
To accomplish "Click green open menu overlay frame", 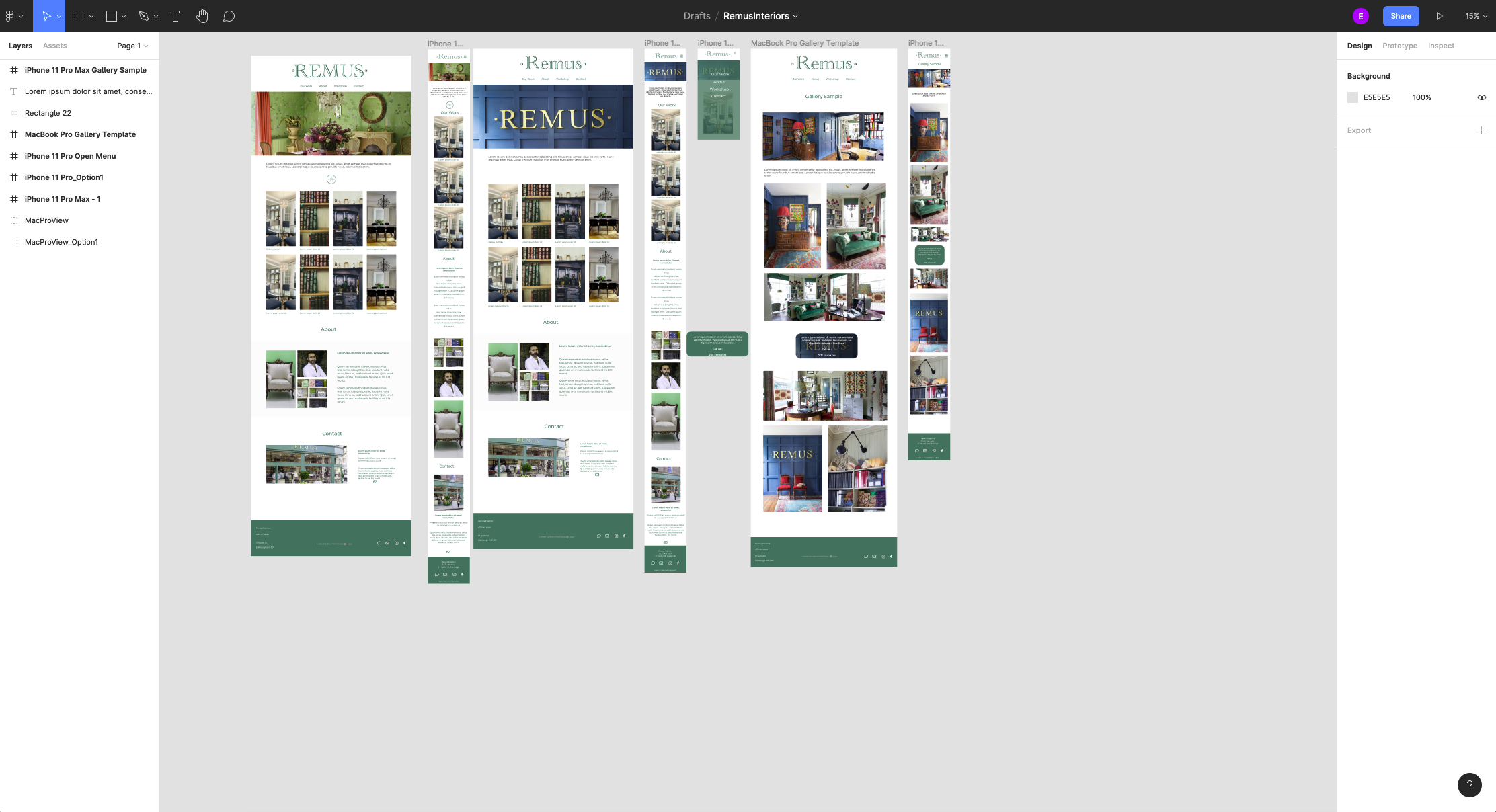I will [718, 94].
